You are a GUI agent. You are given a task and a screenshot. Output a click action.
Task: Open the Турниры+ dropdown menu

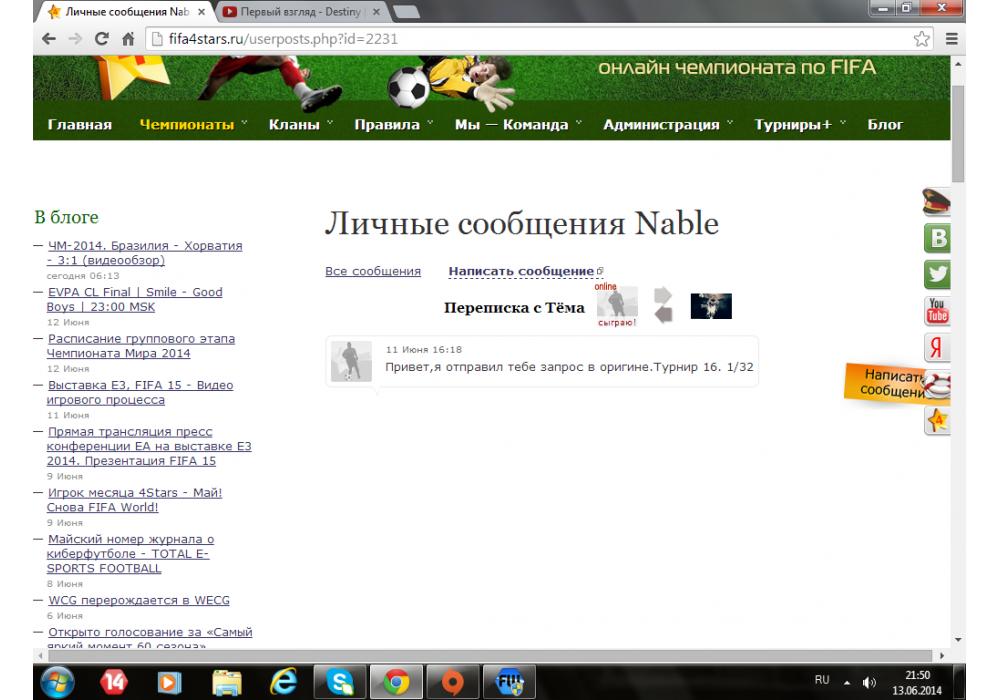point(800,125)
